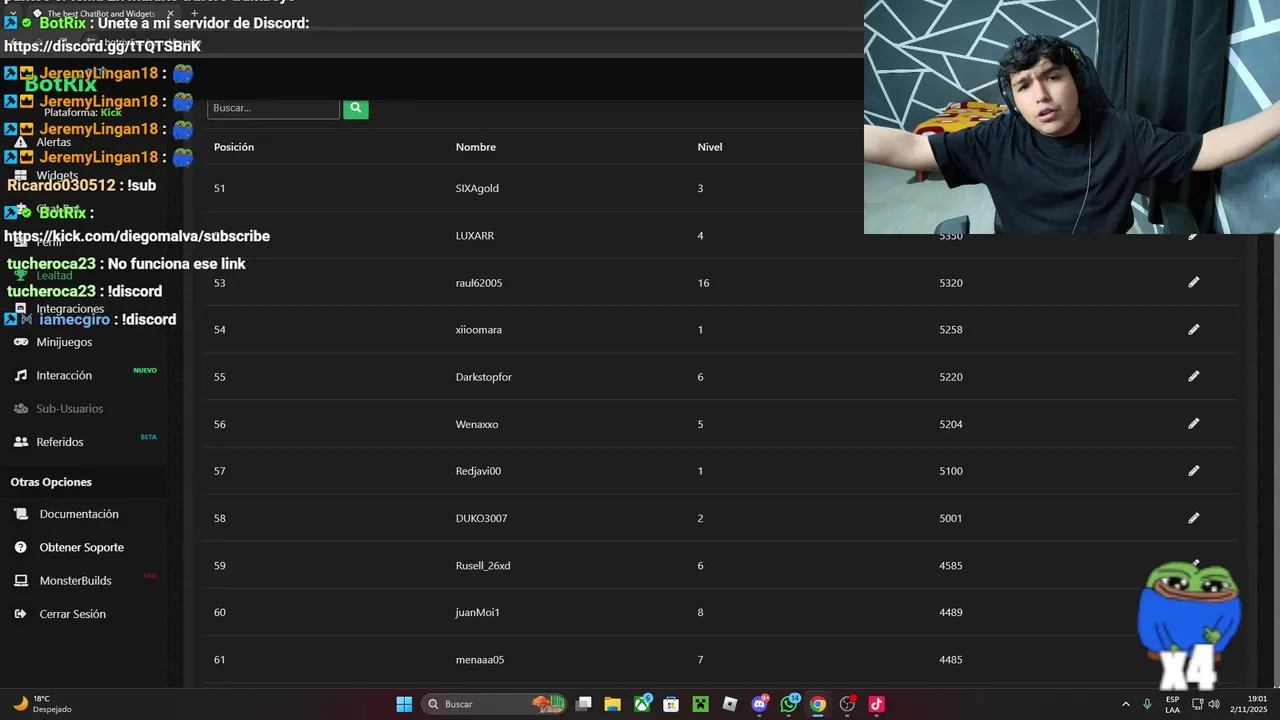Image resolution: width=1280 pixels, height=720 pixels.
Task: Open the edit pencil for Darkstopfor
Action: 1193,377
